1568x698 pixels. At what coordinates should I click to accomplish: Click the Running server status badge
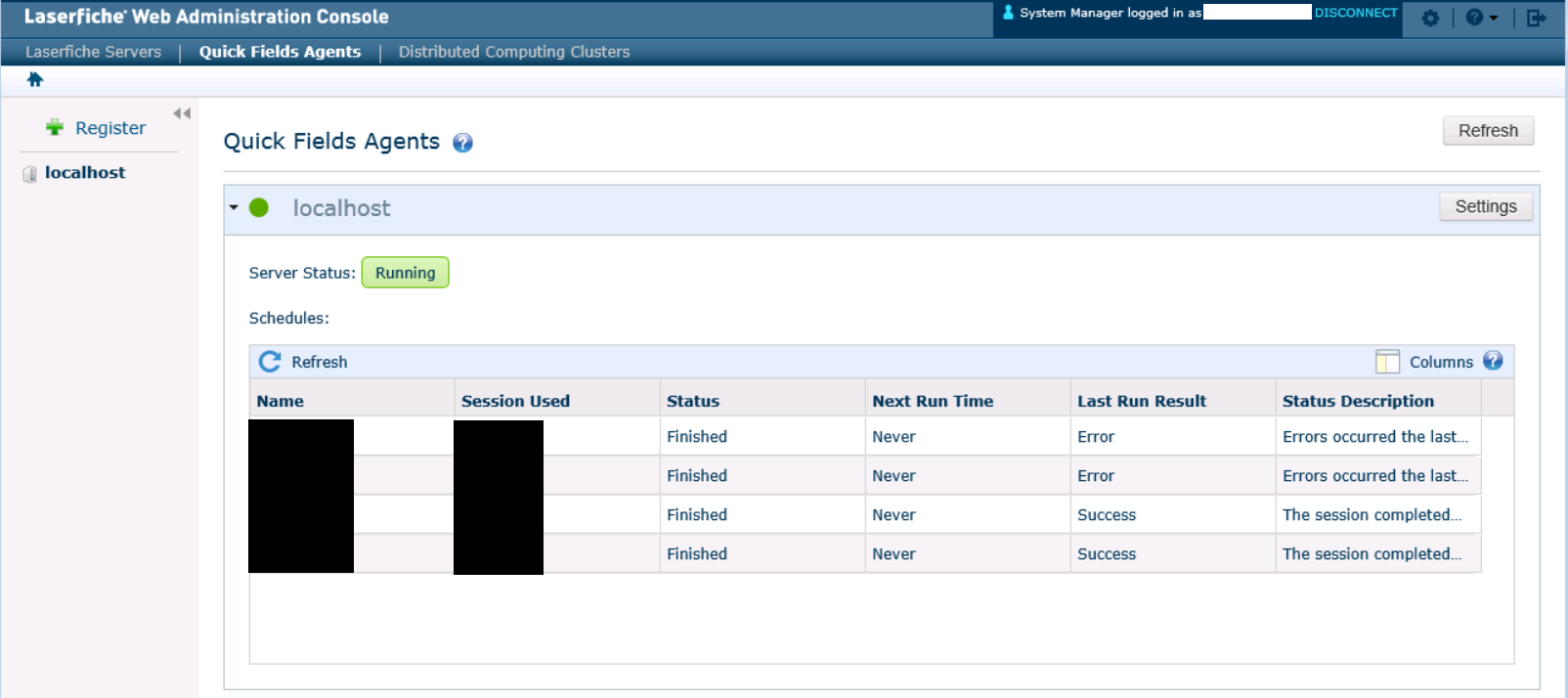pyautogui.click(x=405, y=273)
